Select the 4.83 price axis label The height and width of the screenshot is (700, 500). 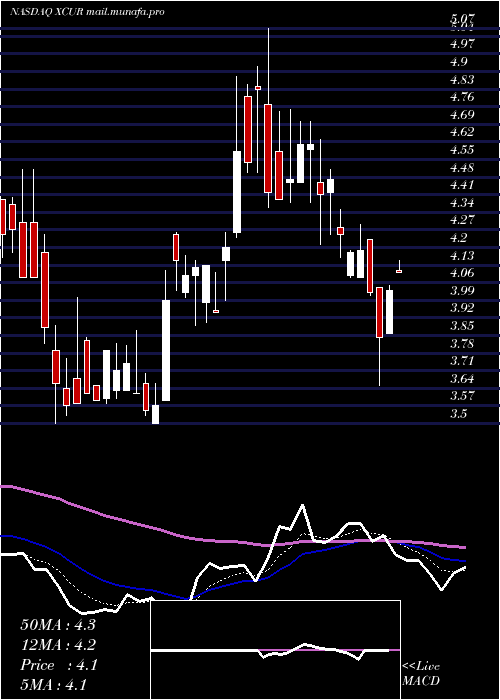464,79
